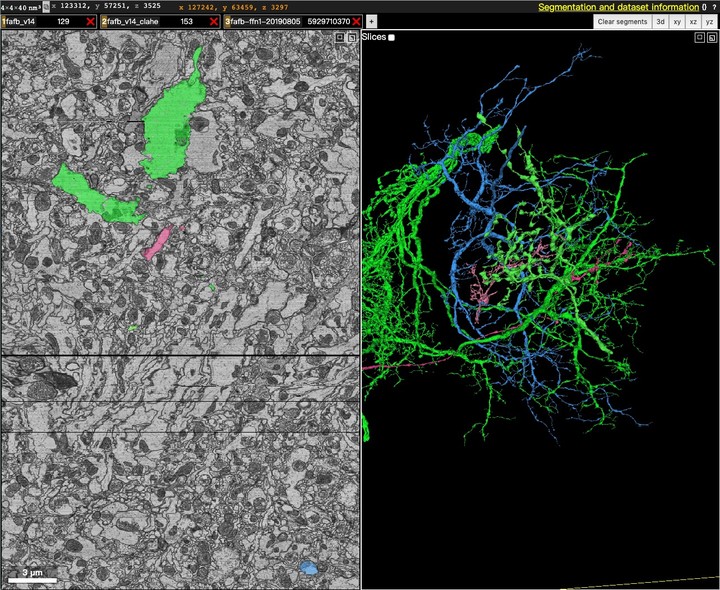Switch to the xy layout view
The image size is (720, 590).
pyautogui.click(x=677, y=22)
